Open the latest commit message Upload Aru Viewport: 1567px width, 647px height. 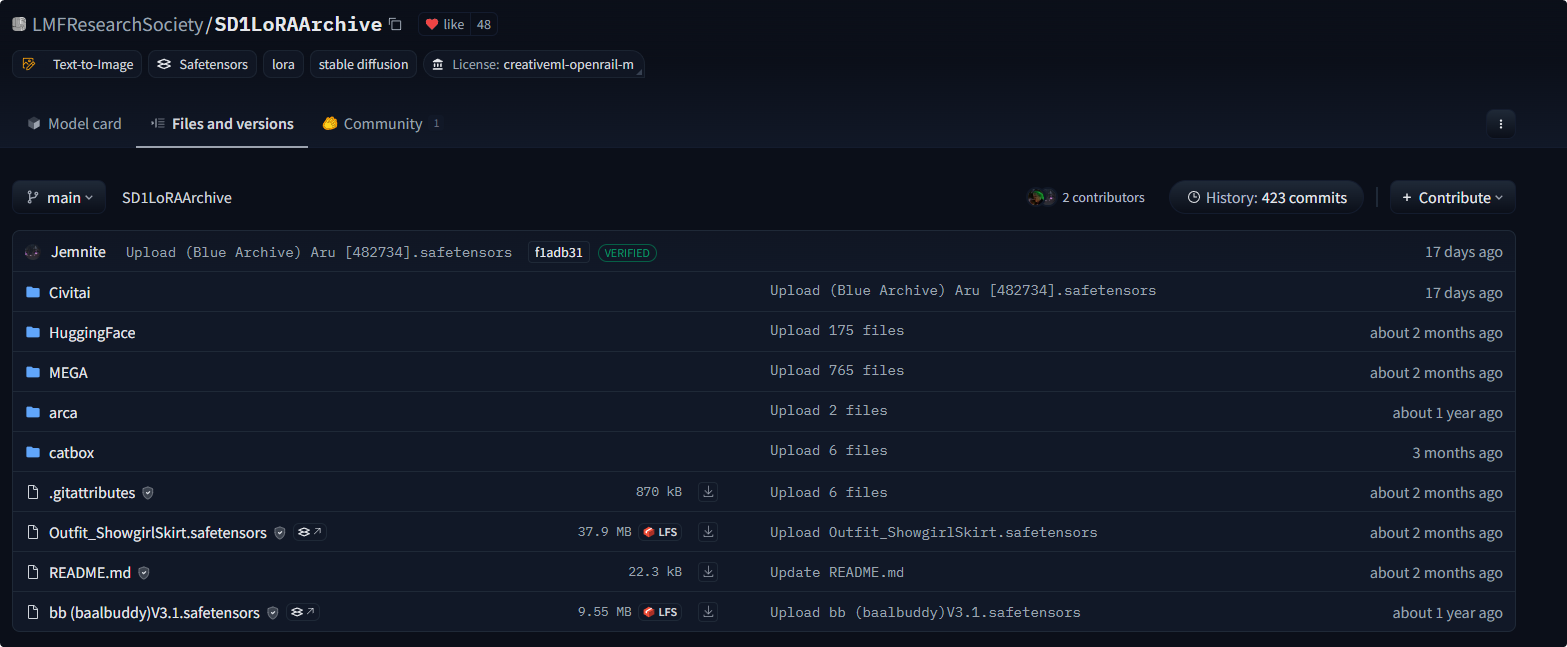pyautogui.click(x=319, y=252)
